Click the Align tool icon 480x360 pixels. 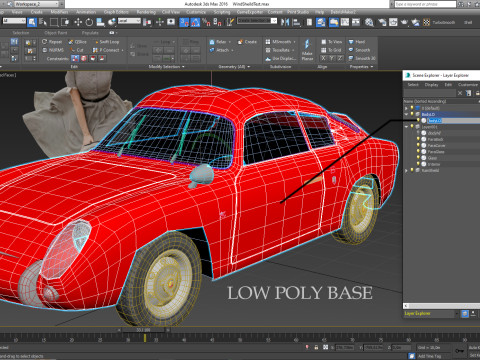(x=296, y=22)
